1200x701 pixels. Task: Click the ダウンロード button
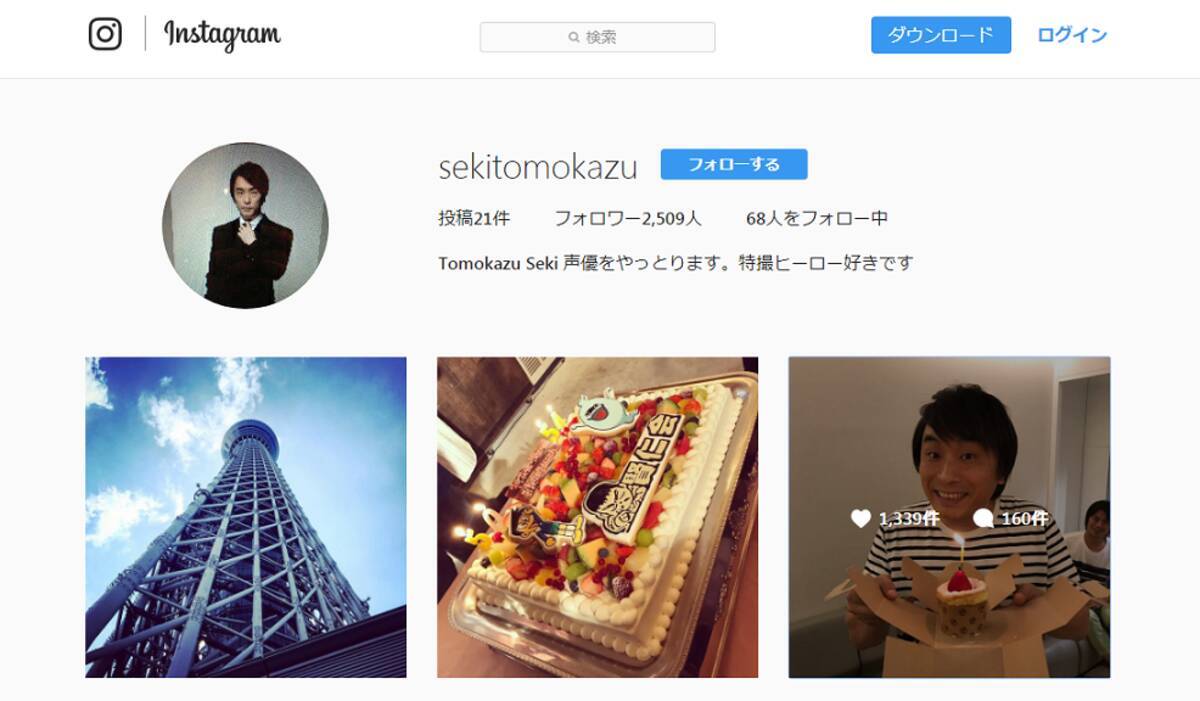[x=941, y=35]
